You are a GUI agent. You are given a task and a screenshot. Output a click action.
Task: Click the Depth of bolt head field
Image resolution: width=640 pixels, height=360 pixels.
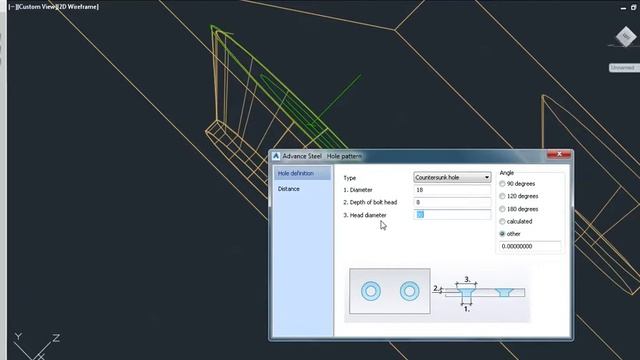(452, 202)
